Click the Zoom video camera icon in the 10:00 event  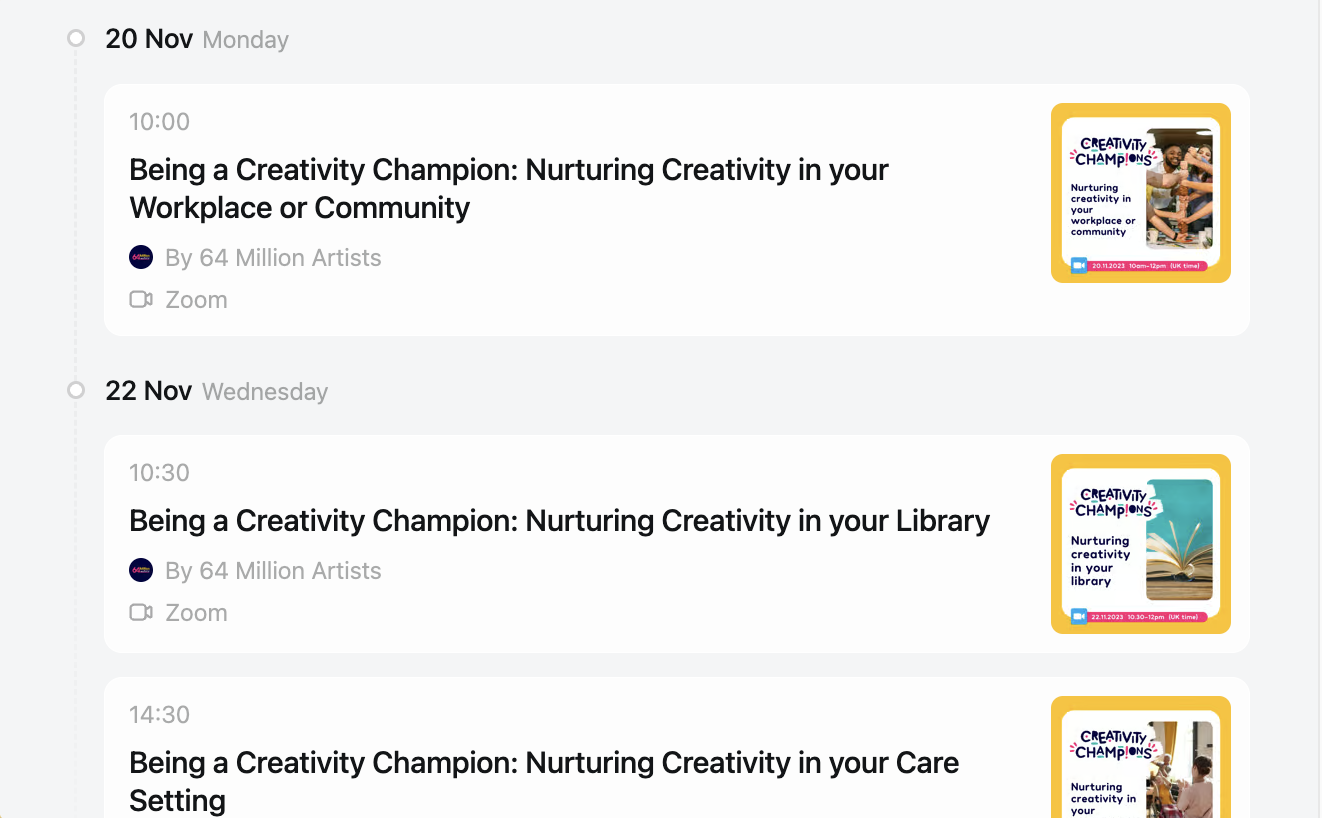pyautogui.click(x=141, y=299)
